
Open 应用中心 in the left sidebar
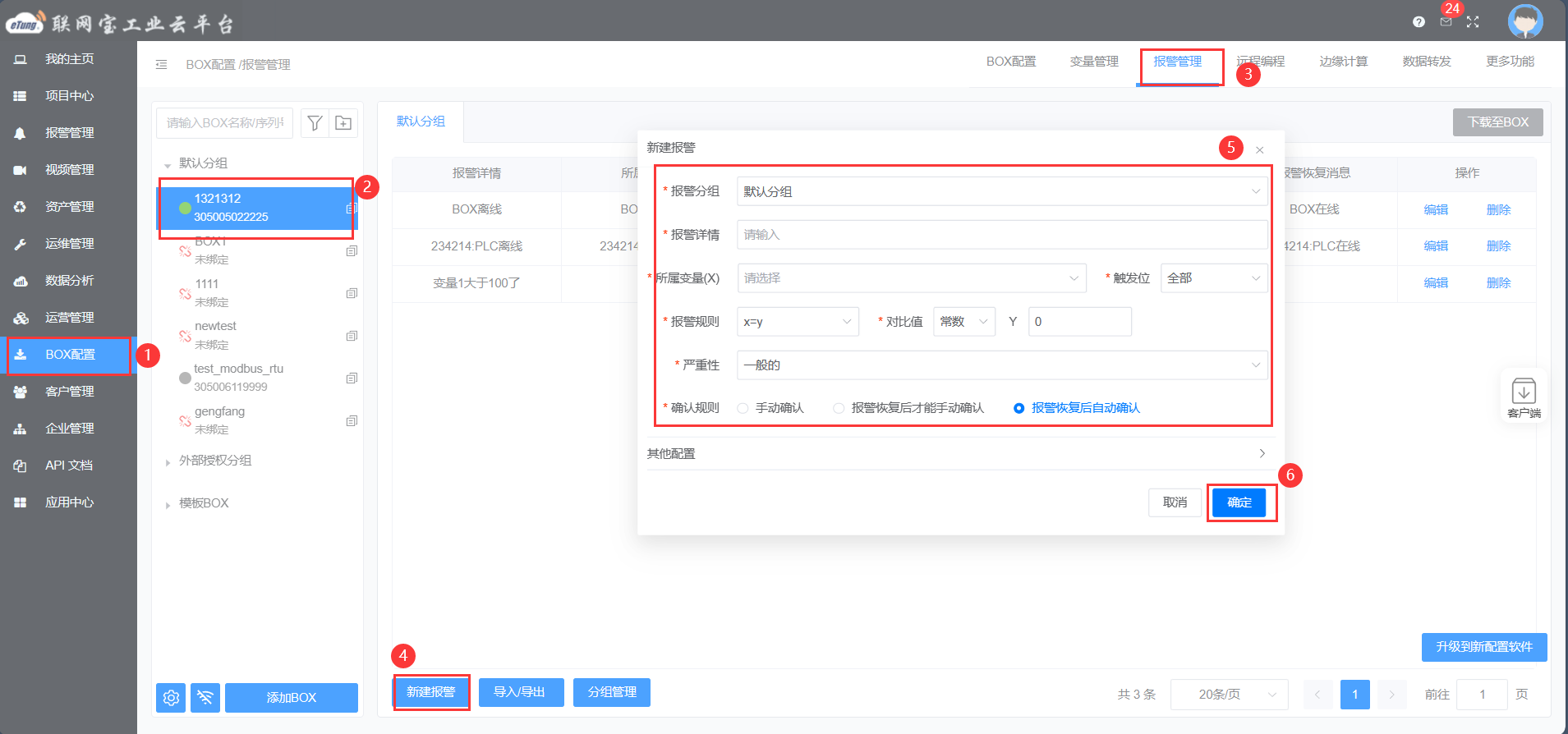pos(68,502)
